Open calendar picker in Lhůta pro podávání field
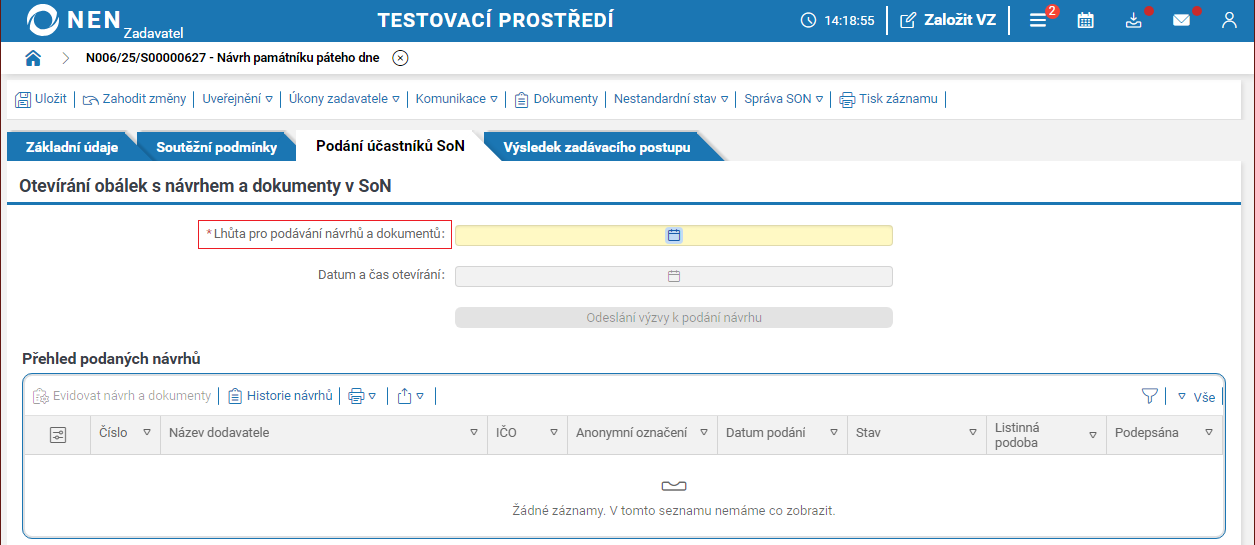Image resolution: width=1255 pixels, height=545 pixels. pyautogui.click(x=674, y=235)
